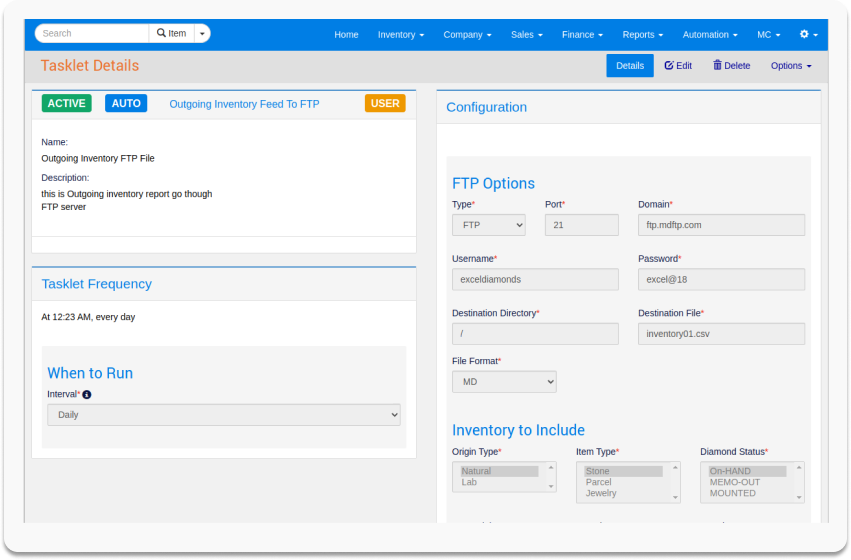The image size is (851, 560).
Task: Click the Edit pencil icon button
Action: click(678, 66)
